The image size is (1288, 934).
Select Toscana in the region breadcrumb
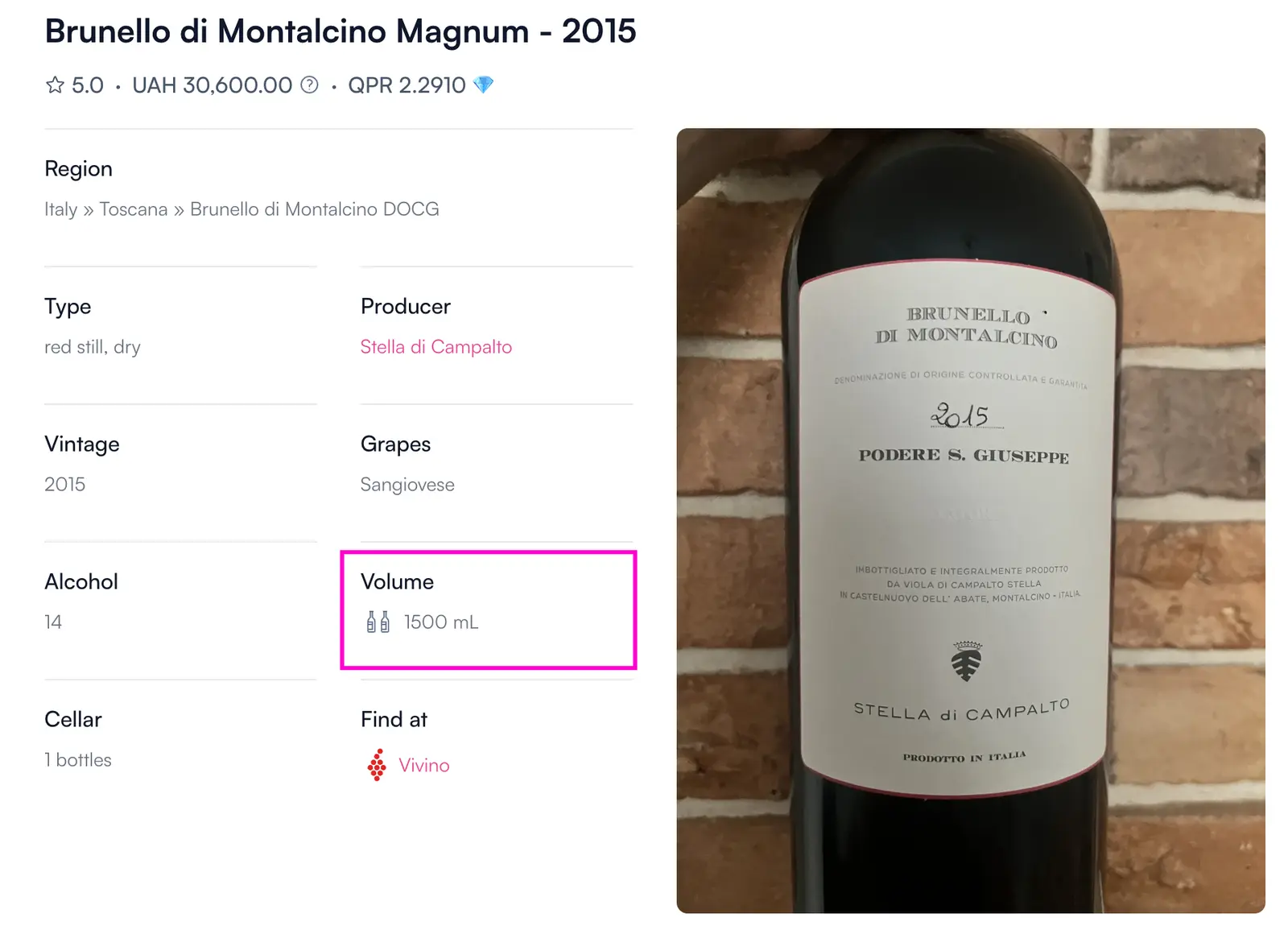point(134,209)
